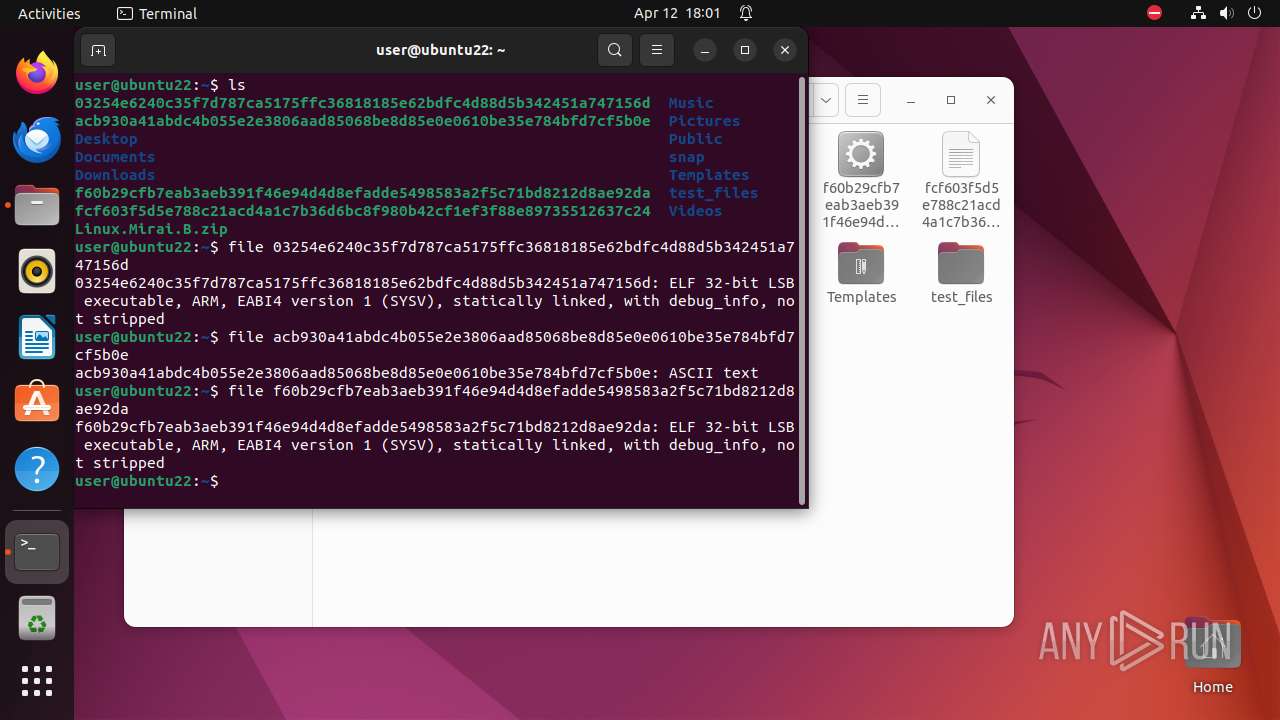This screenshot has height=720, width=1280.
Task: Open the Trash in the dock
Action: pos(37,618)
